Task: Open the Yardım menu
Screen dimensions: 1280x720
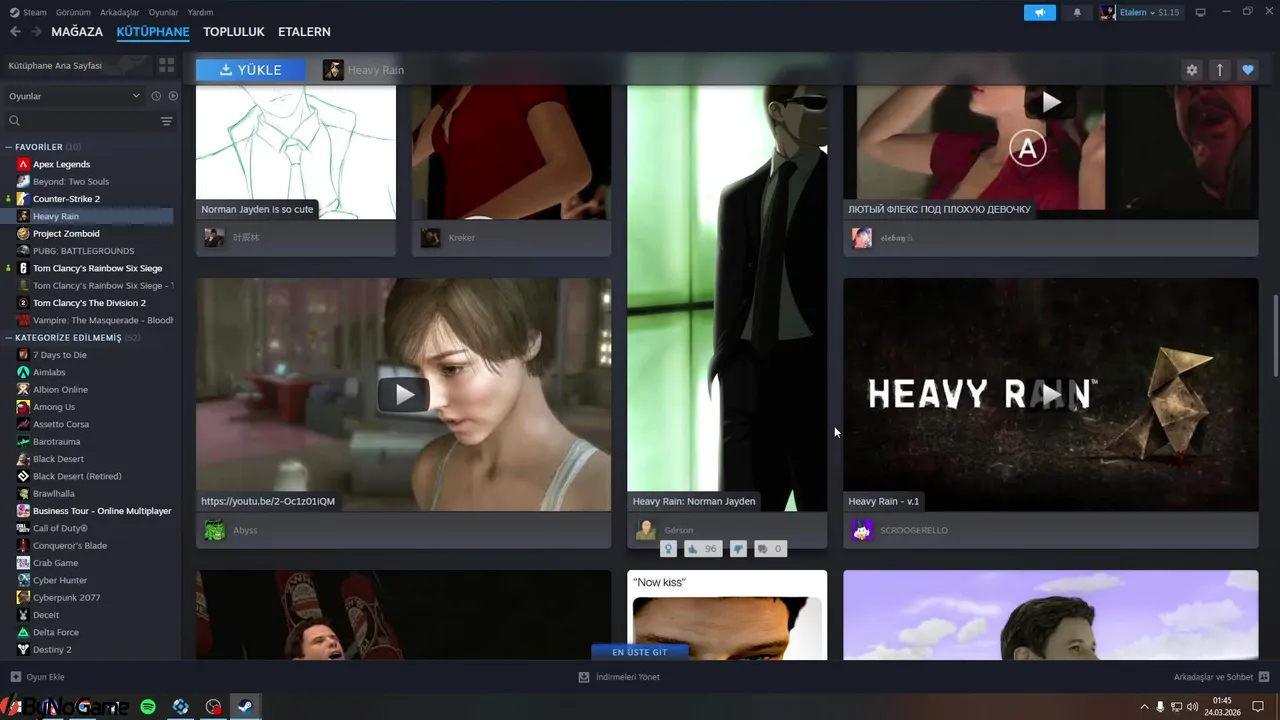Action: pyautogui.click(x=200, y=12)
